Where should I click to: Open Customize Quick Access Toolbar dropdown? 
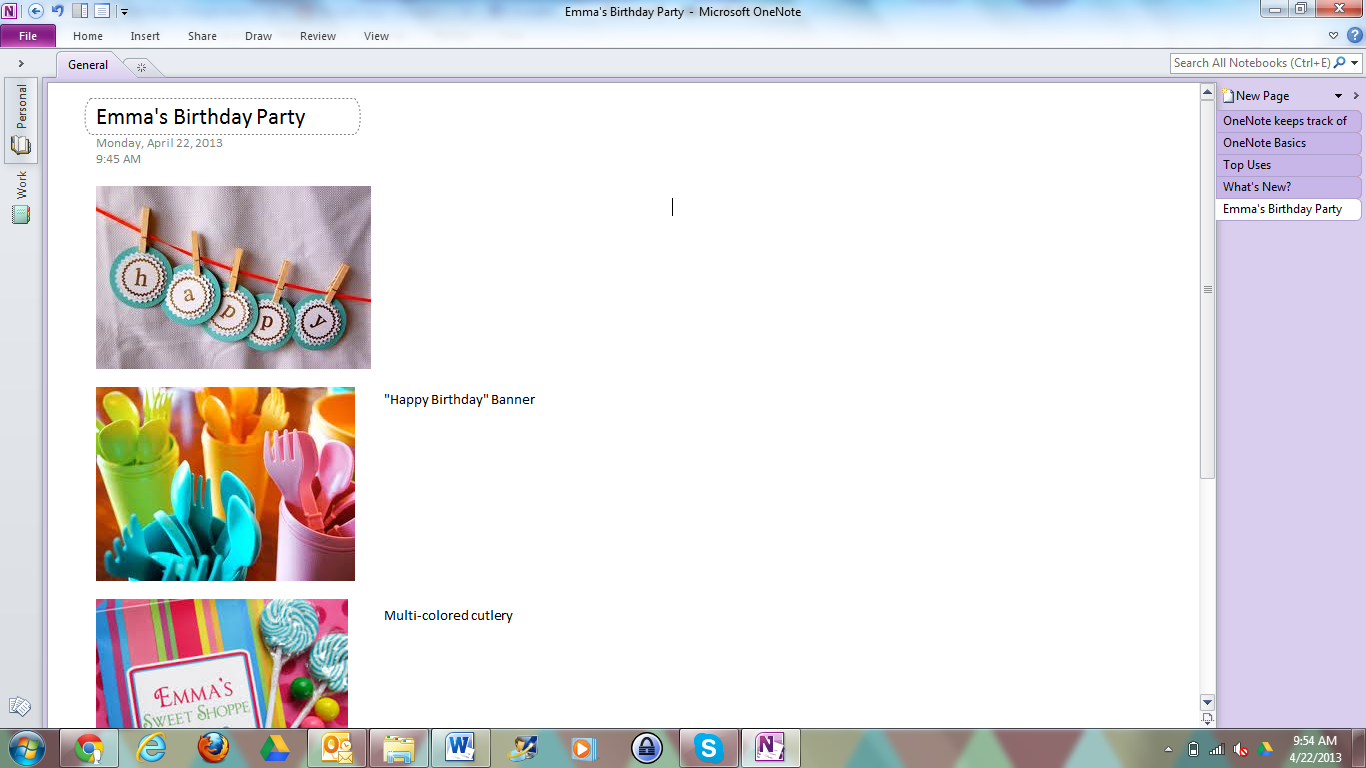[x=124, y=12]
